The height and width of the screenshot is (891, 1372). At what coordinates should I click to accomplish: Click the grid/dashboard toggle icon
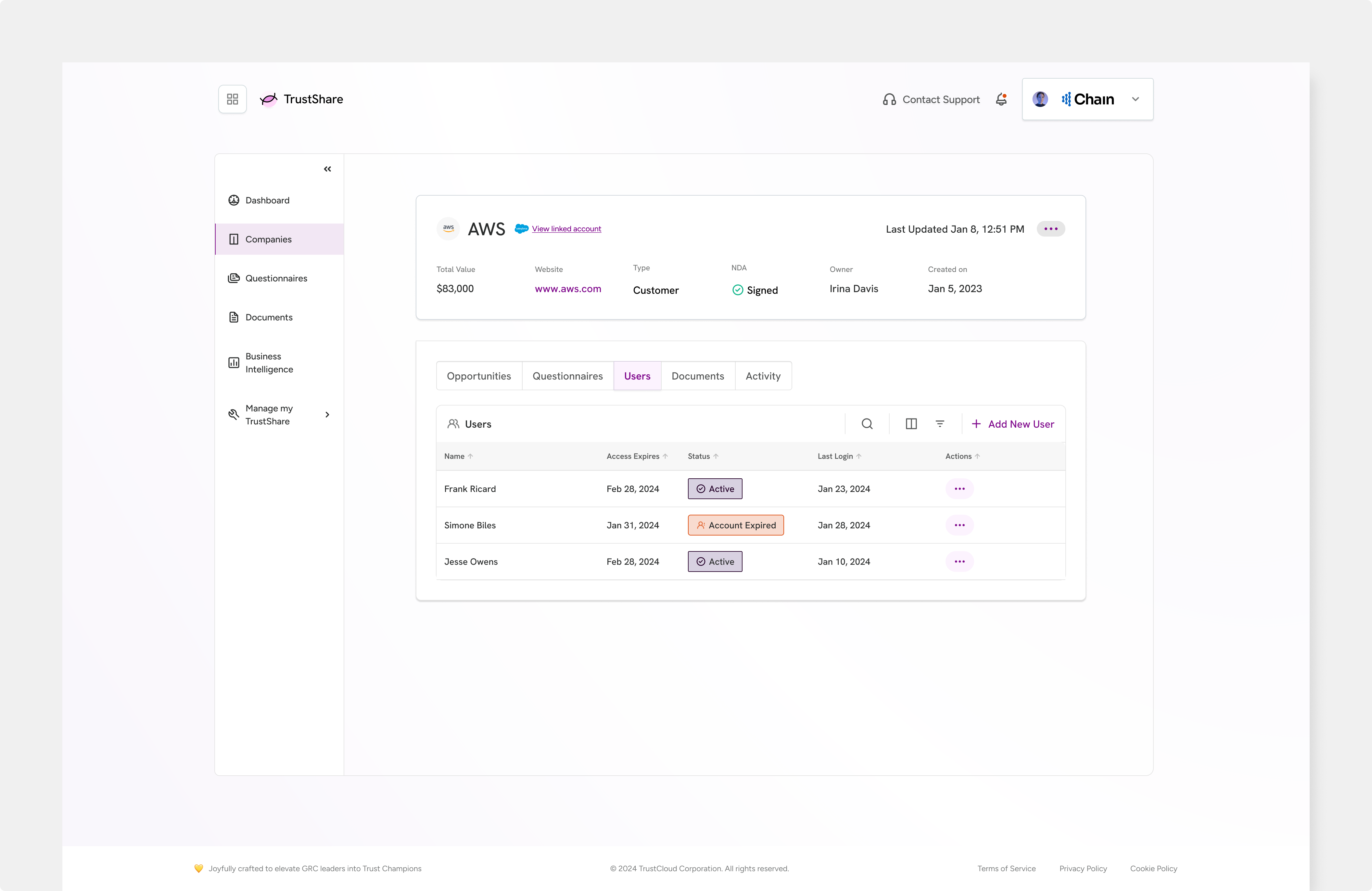pyautogui.click(x=232, y=99)
